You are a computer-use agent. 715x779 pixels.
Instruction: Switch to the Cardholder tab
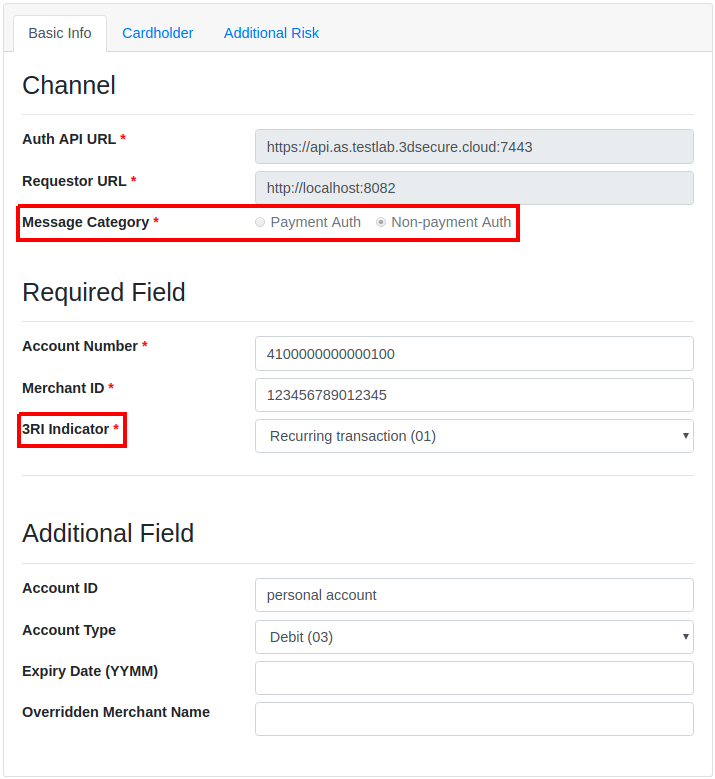pyautogui.click(x=157, y=33)
